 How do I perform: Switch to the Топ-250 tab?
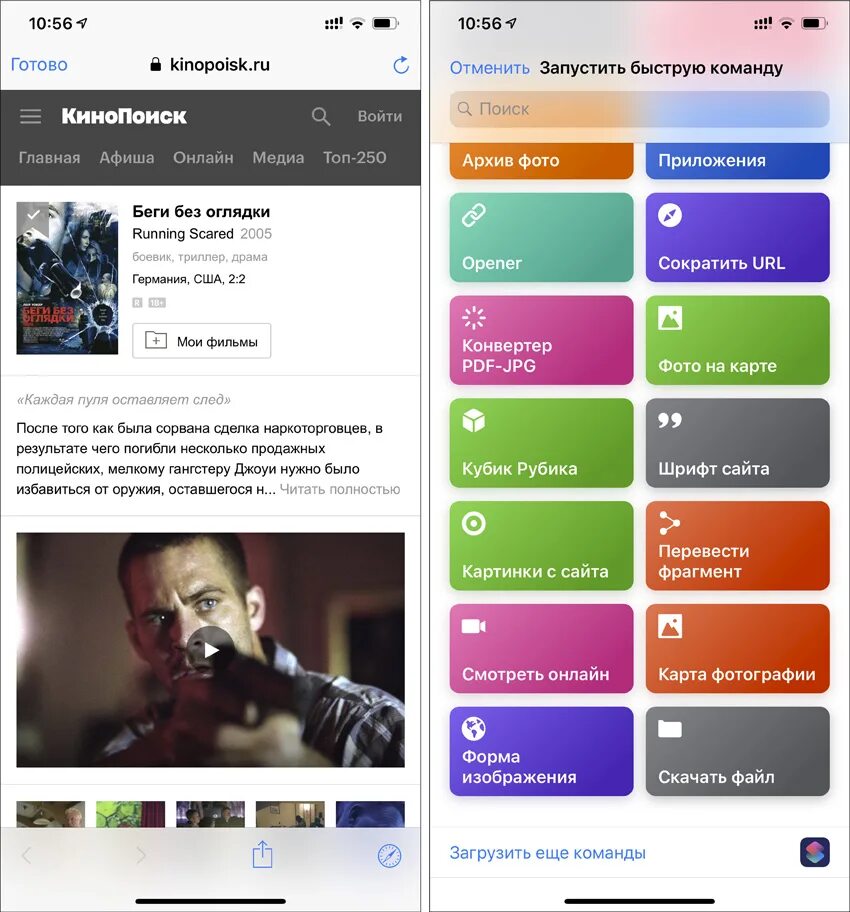coord(354,158)
